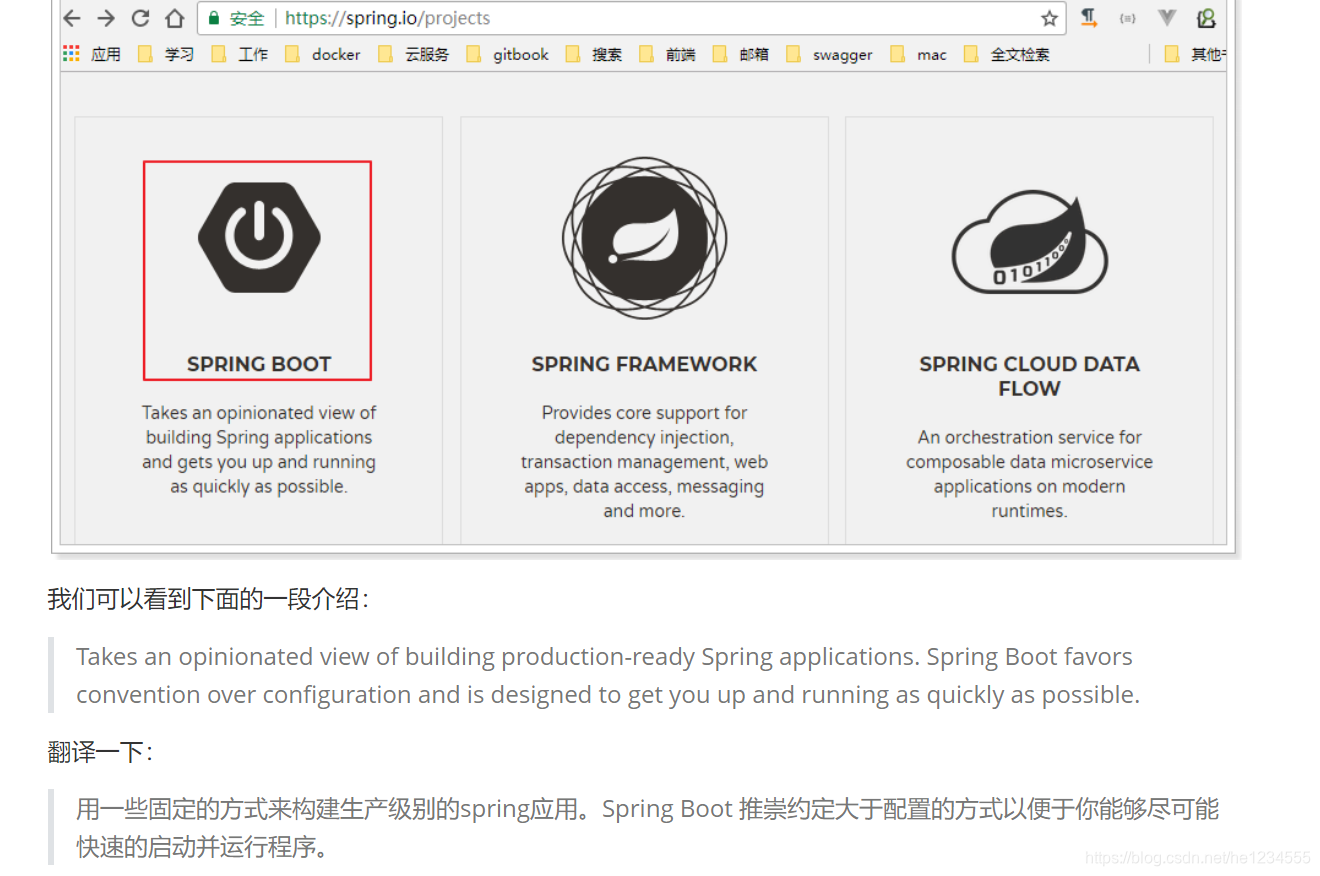Open the curly braces extension icon
This screenshot has width=1320, height=876.
click(x=1127, y=18)
